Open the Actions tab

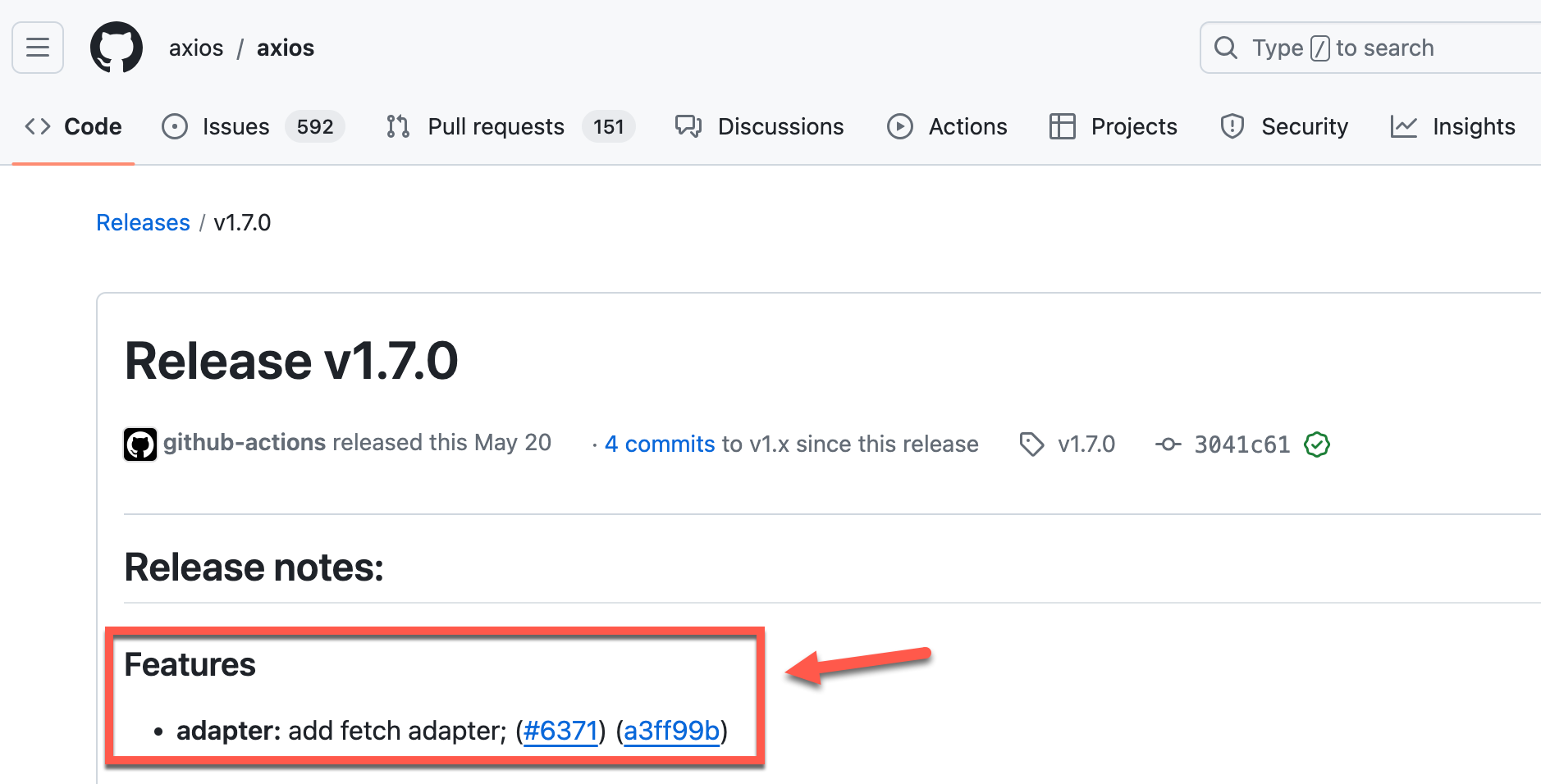click(x=948, y=126)
